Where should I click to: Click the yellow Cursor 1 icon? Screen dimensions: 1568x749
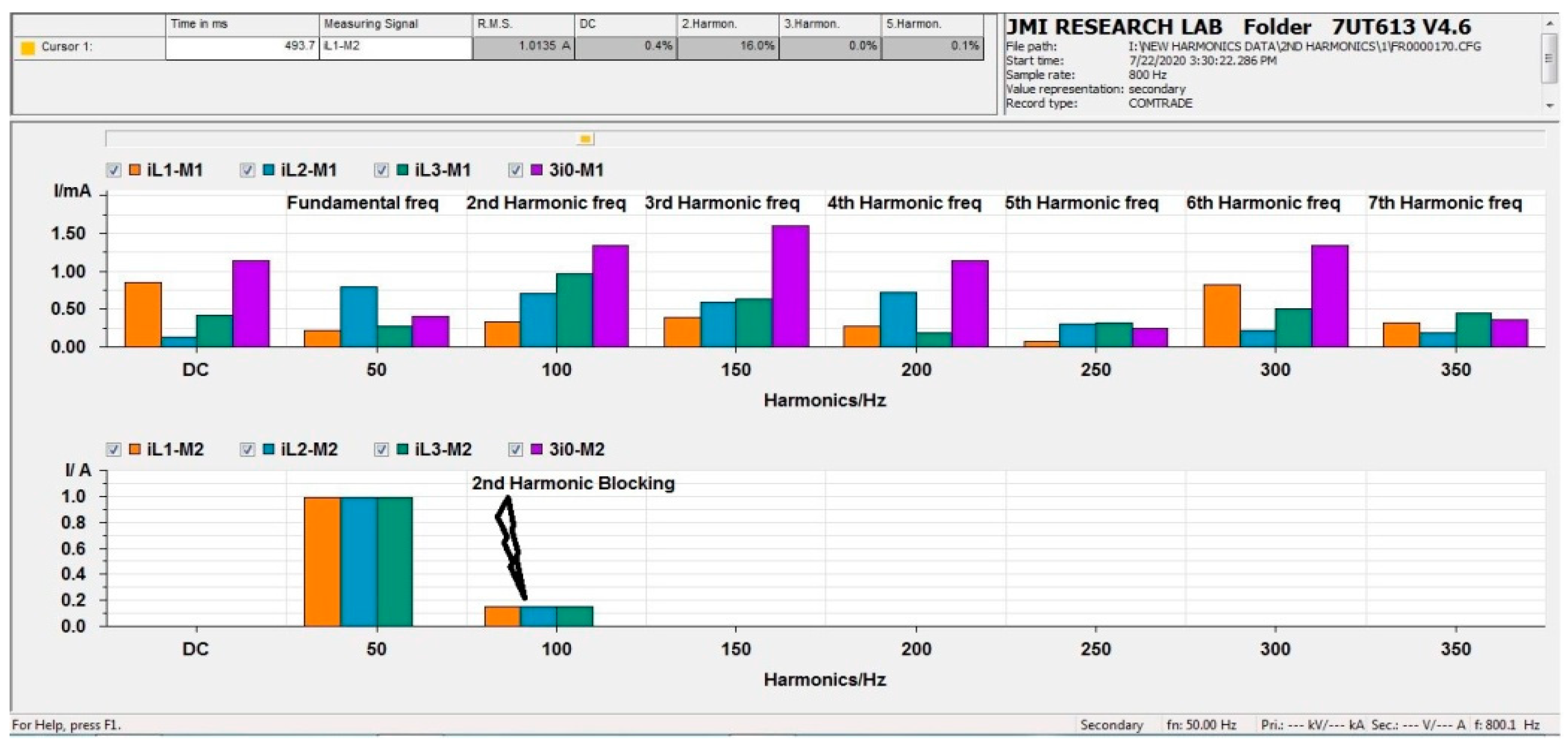tap(28, 48)
